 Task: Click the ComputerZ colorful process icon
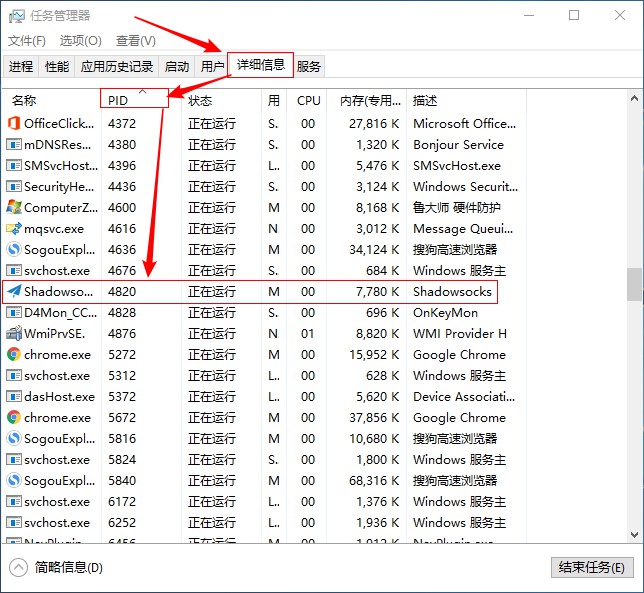tap(14, 207)
